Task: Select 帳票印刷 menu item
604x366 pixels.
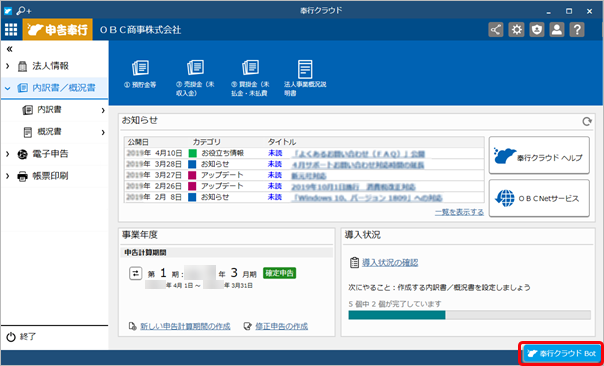Action: (54, 176)
